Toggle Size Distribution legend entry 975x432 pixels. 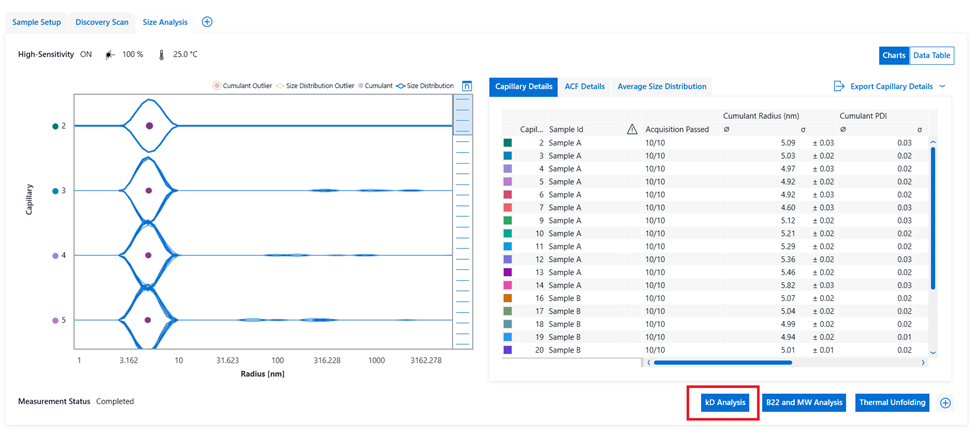(x=425, y=86)
